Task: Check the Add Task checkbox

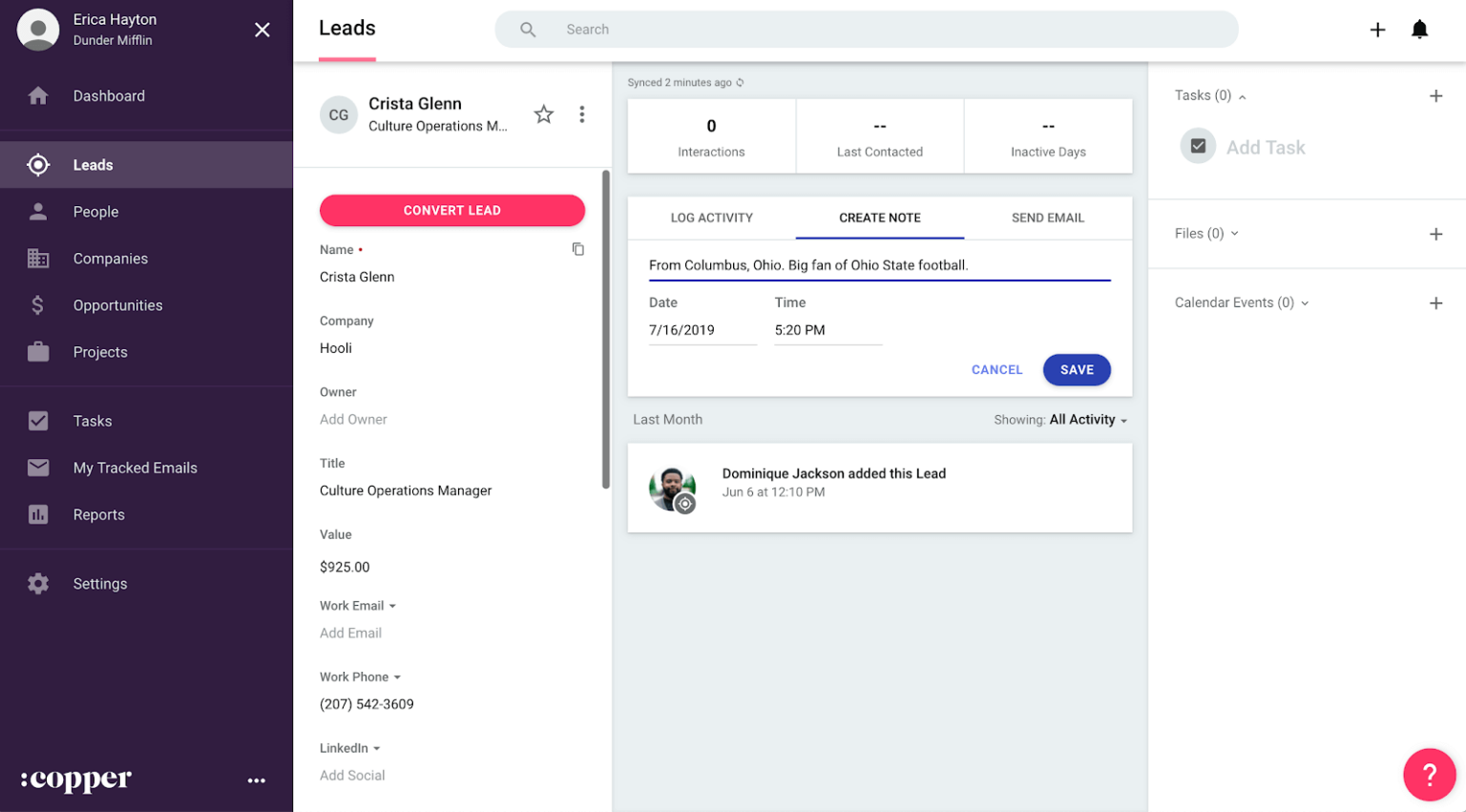Action: [x=1197, y=145]
